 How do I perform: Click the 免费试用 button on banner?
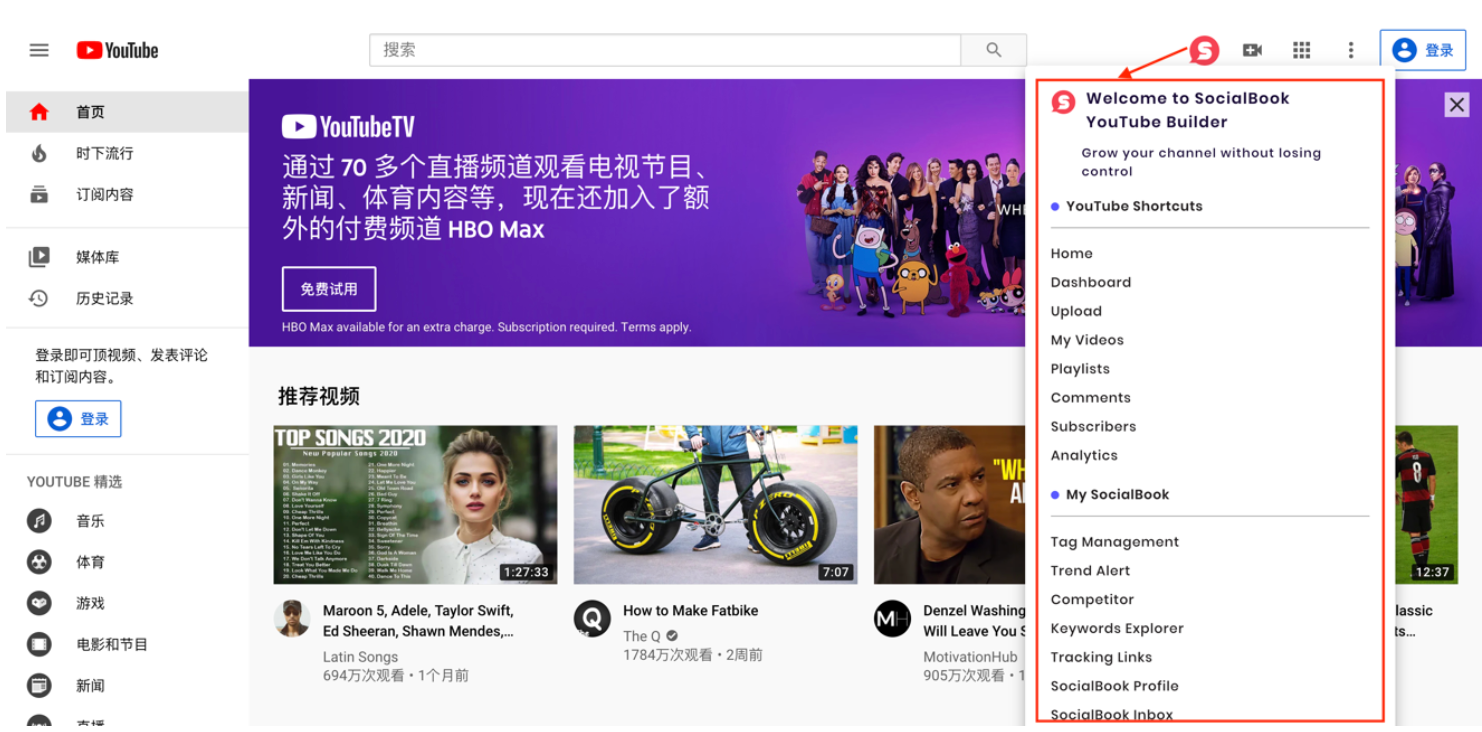pyautogui.click(x=329, y=289)
